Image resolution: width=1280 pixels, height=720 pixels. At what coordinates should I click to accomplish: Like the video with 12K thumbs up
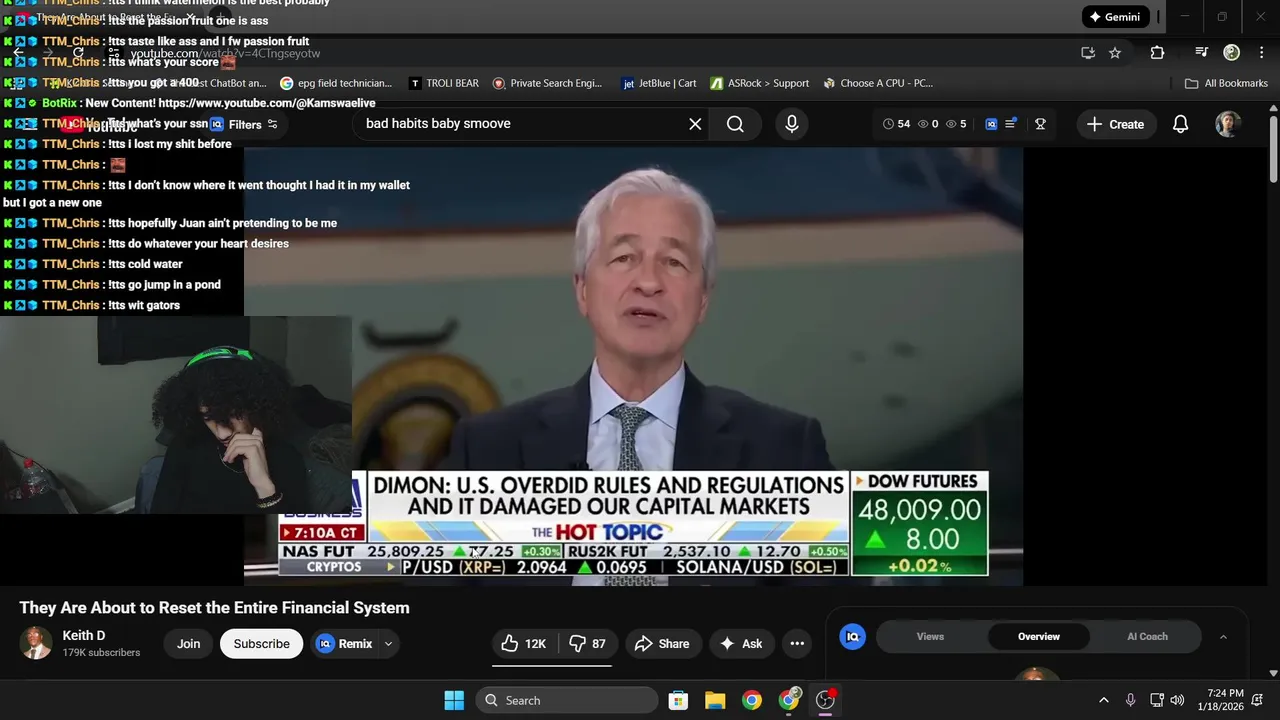click(524, 644)
